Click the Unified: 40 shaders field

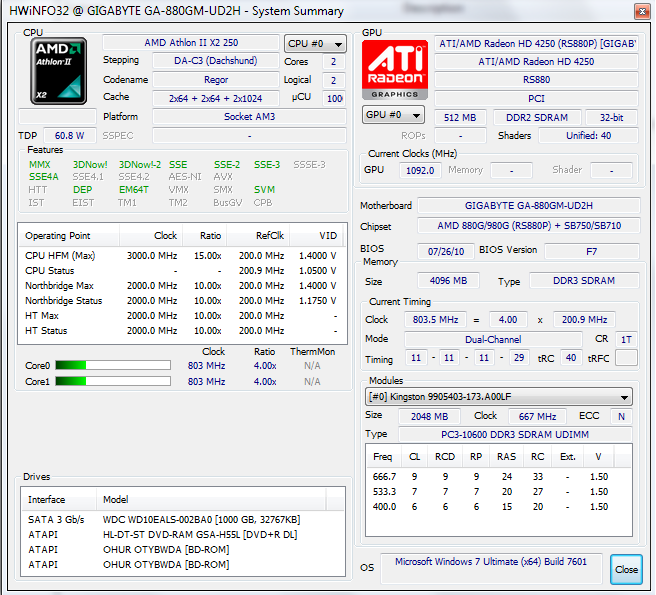pyautogui.click(x=588, y=136)
